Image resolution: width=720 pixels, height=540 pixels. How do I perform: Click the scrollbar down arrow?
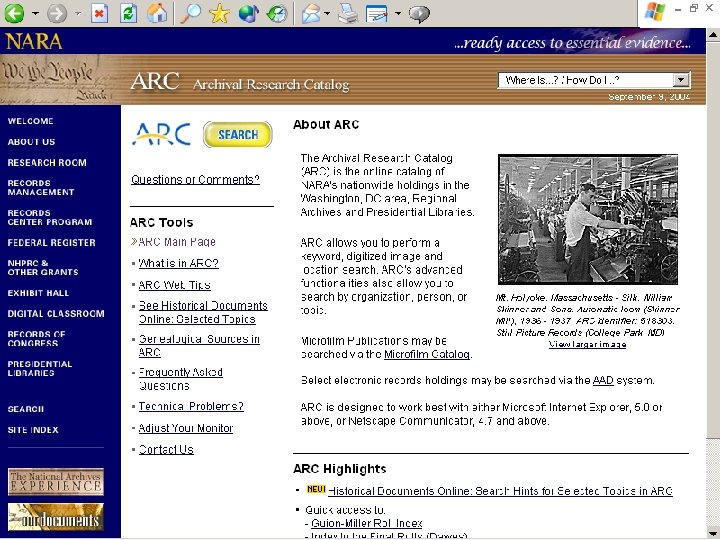coord(713,533)
